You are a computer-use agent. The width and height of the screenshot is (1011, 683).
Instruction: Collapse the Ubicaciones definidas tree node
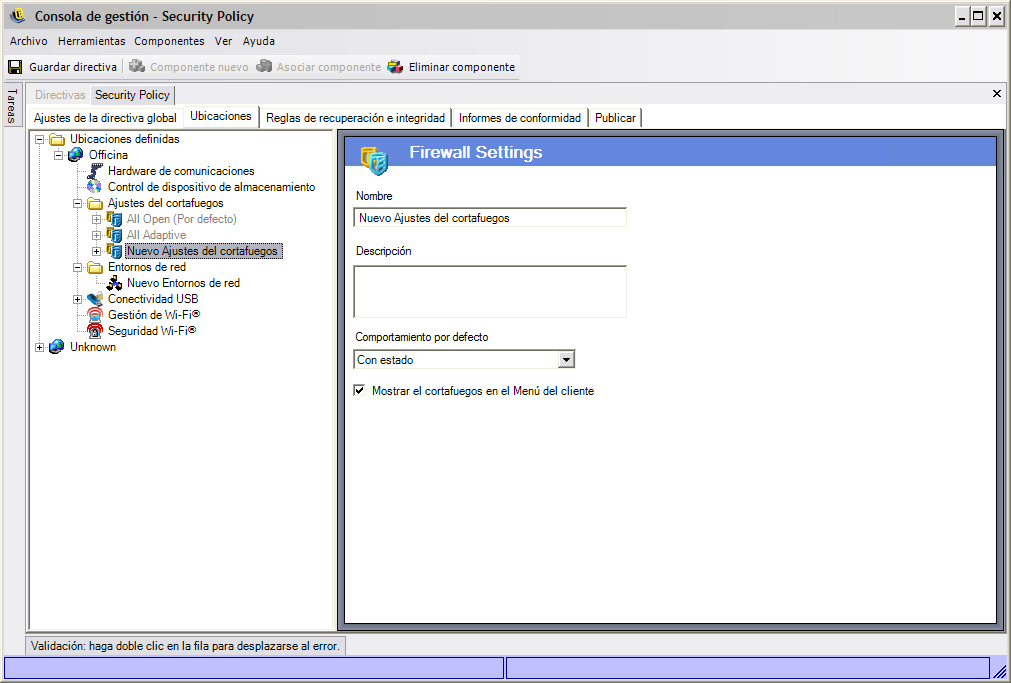click(x=39, y=139)
